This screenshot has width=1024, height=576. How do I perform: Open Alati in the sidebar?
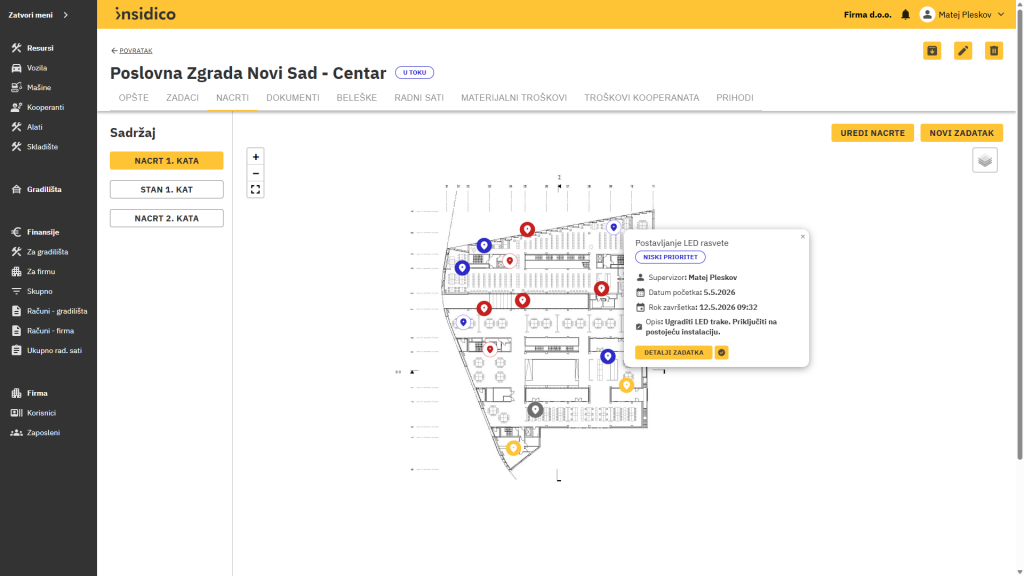click(x=35, y=127)
